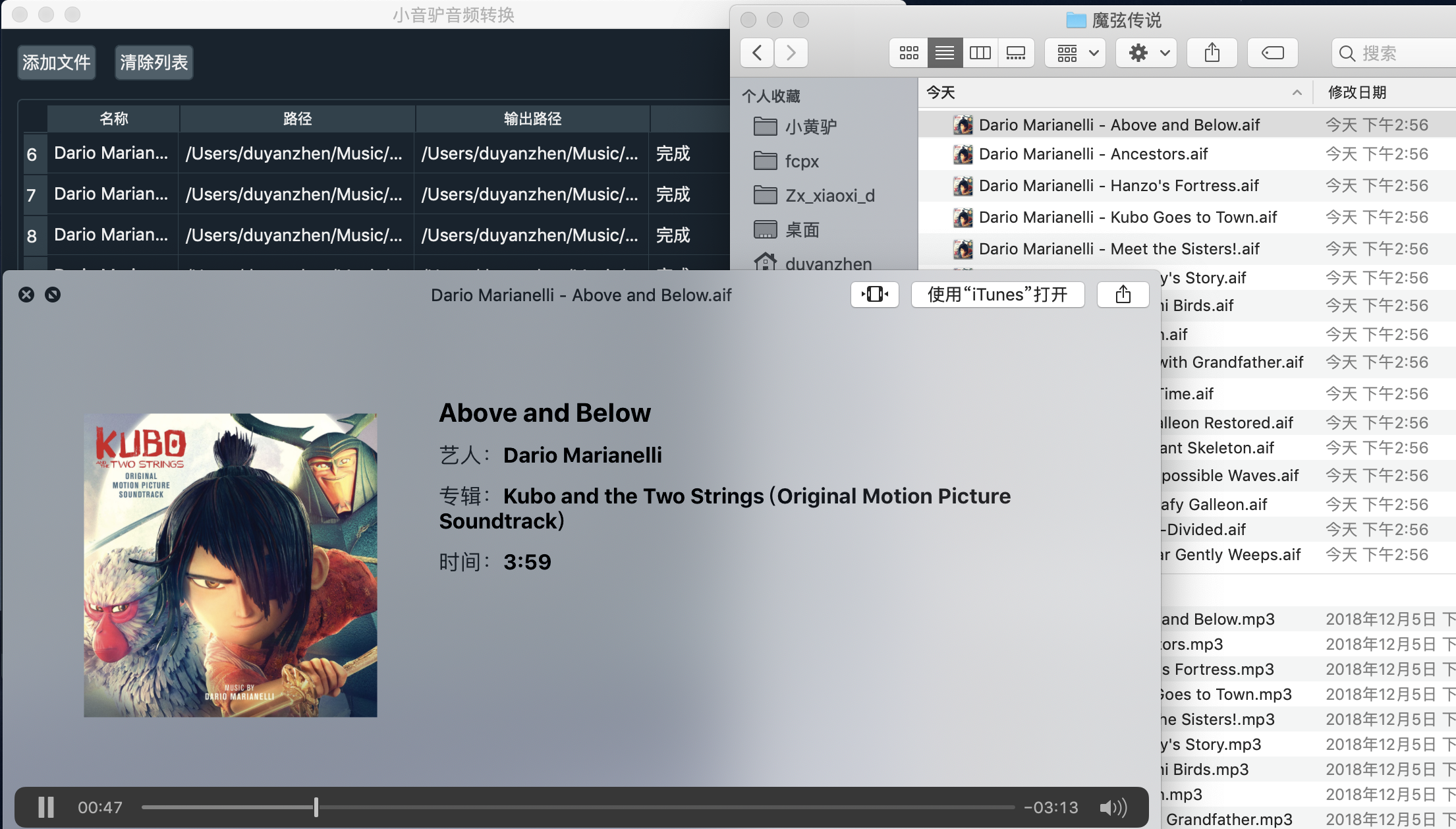1456x829 pixels.
Task: Click 输出路径 column header in converter
Action: 532,119
